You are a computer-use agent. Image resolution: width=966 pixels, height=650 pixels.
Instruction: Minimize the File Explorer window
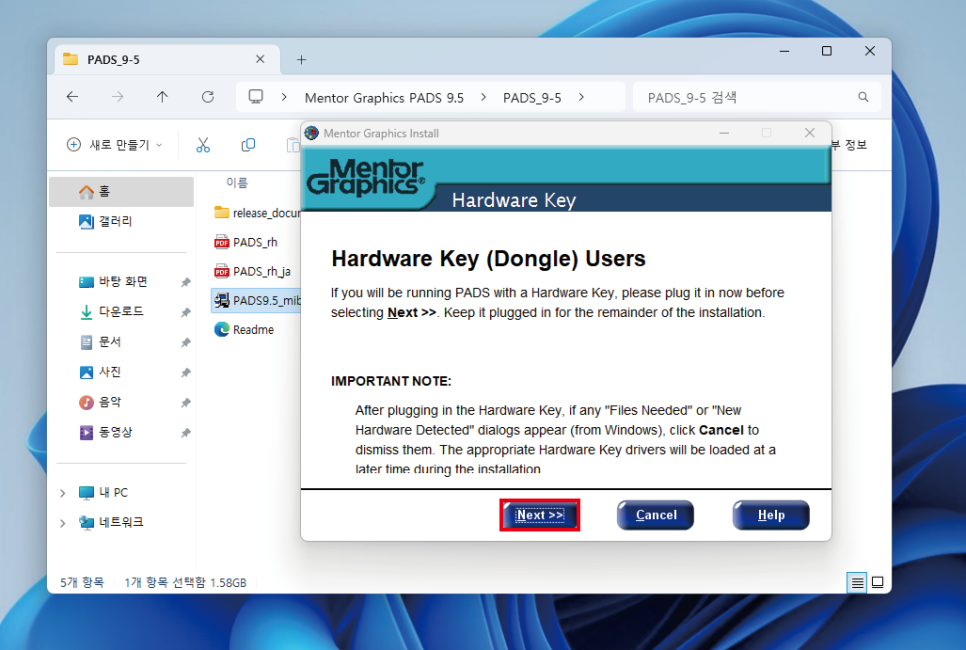click(784, 51)
